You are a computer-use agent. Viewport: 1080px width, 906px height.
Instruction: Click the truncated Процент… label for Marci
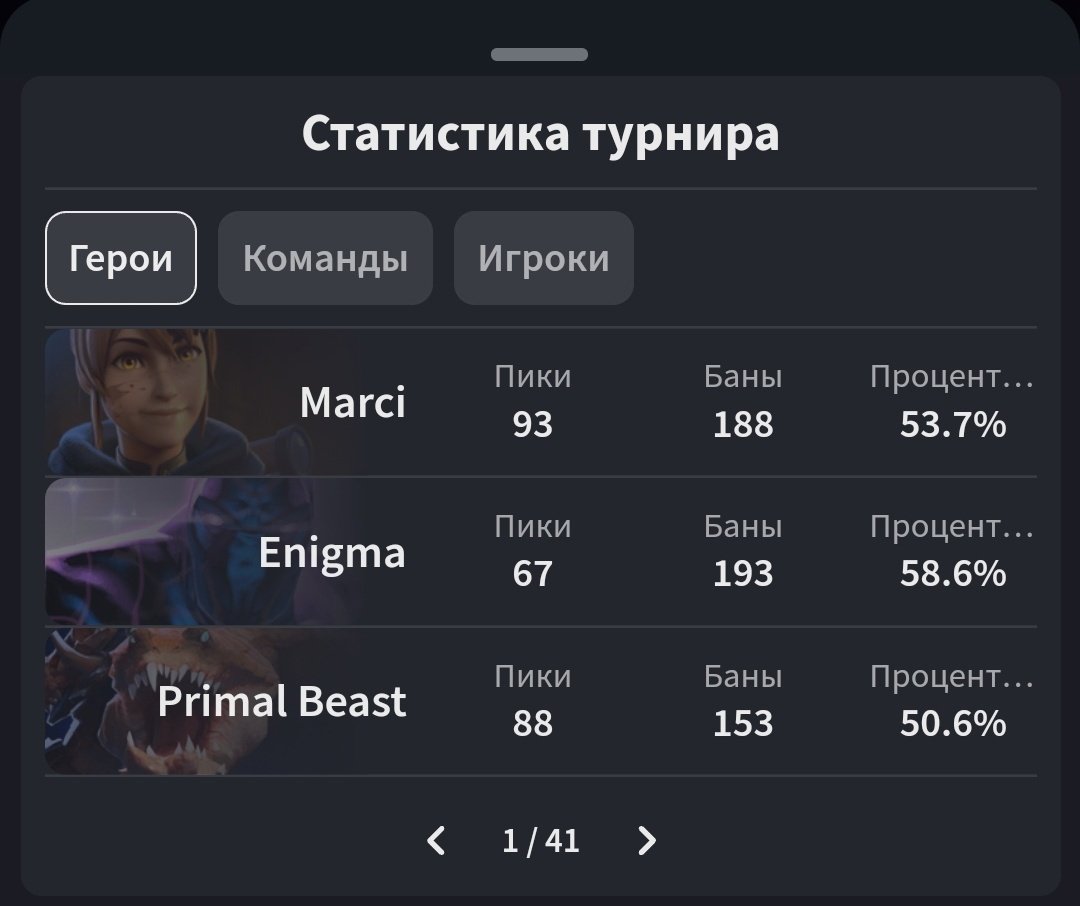[951, 377]
